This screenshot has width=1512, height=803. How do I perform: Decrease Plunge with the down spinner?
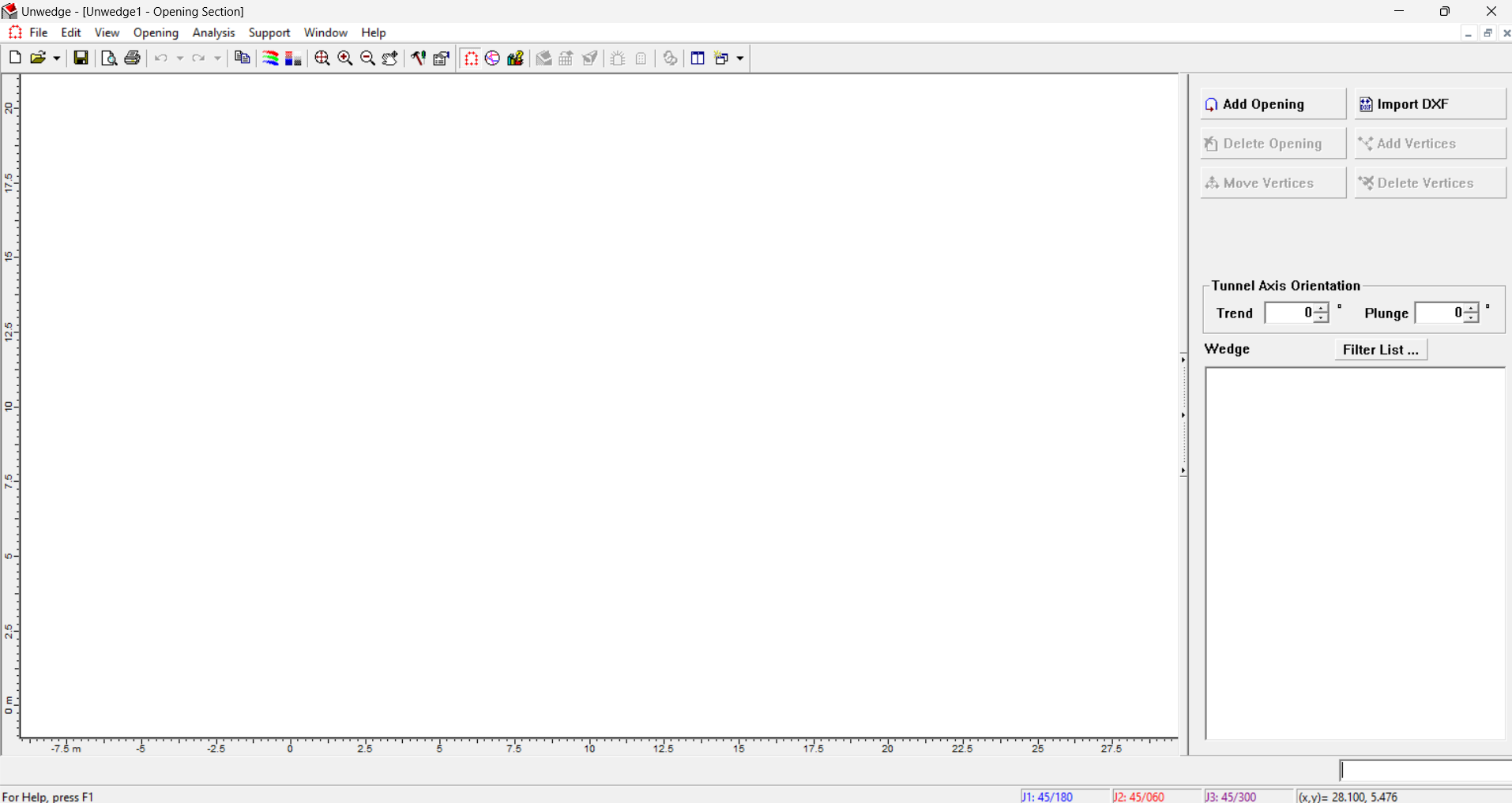click(x=1471, y=318)
